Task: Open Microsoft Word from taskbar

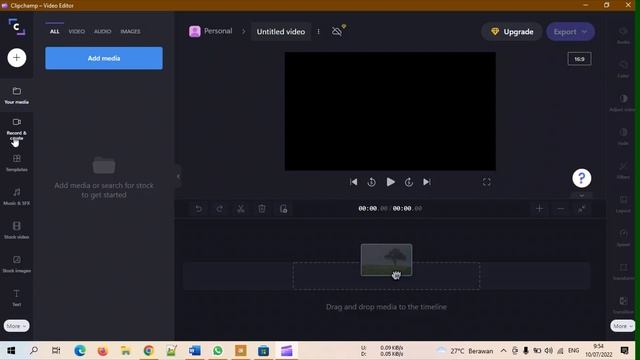Action: click(195, 351)
